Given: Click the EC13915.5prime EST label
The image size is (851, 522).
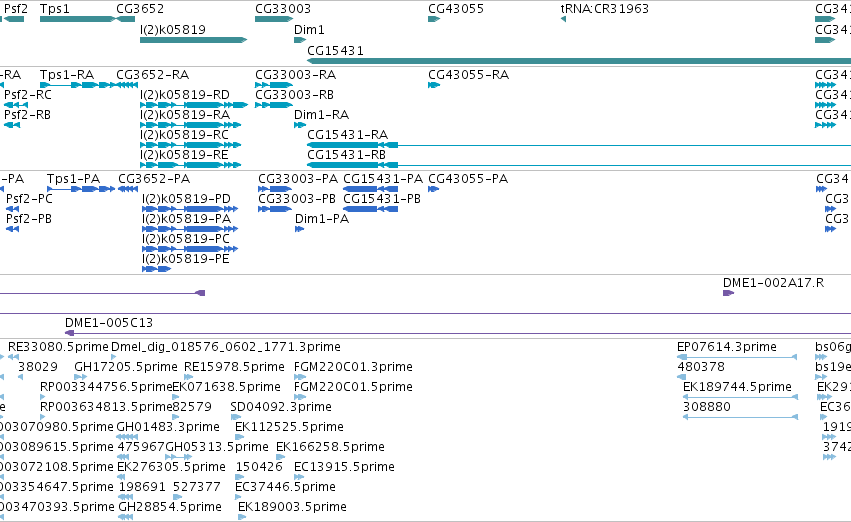Looking at the screenshot, I should tap(344, 467).
